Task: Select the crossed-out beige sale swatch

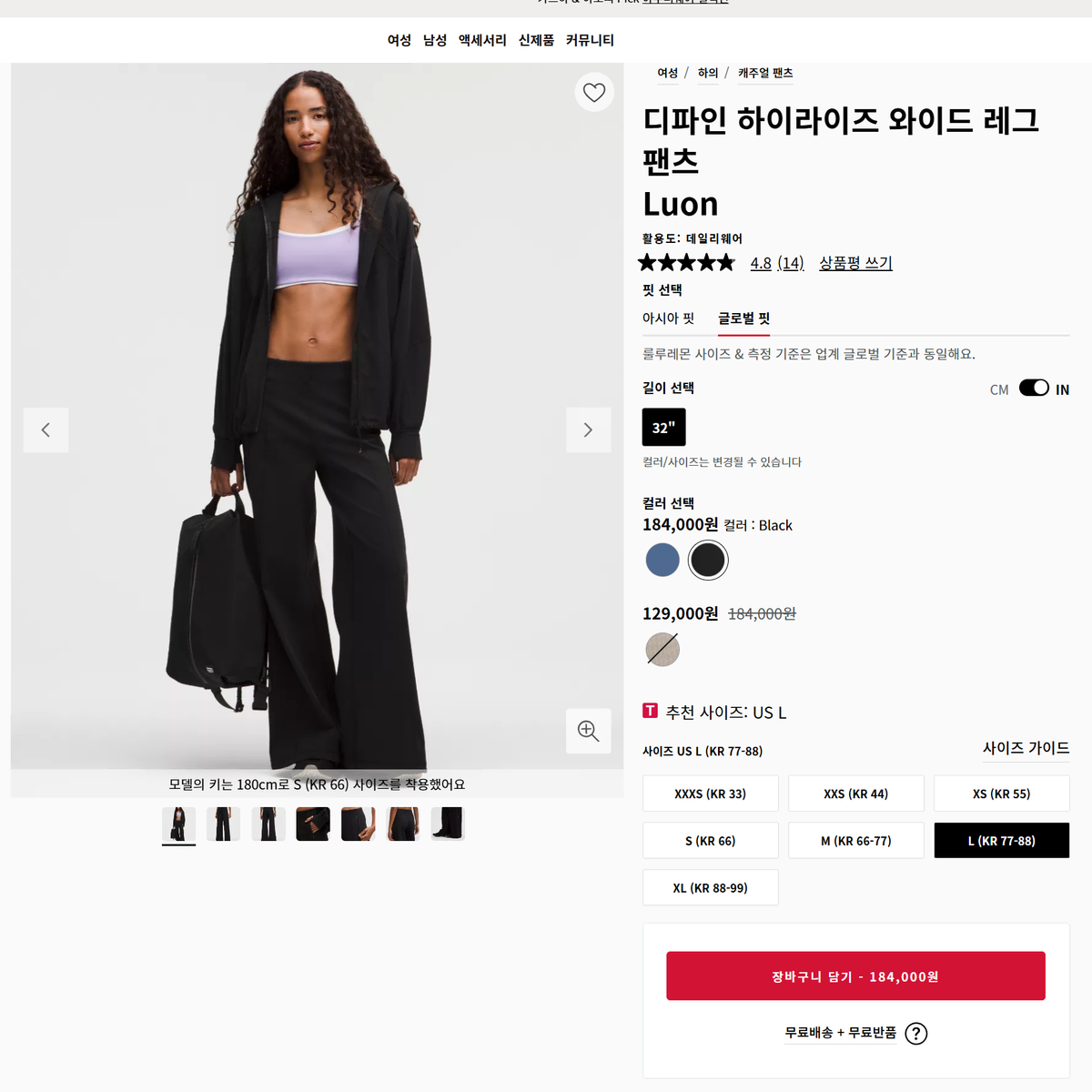Action: [662, 650]
